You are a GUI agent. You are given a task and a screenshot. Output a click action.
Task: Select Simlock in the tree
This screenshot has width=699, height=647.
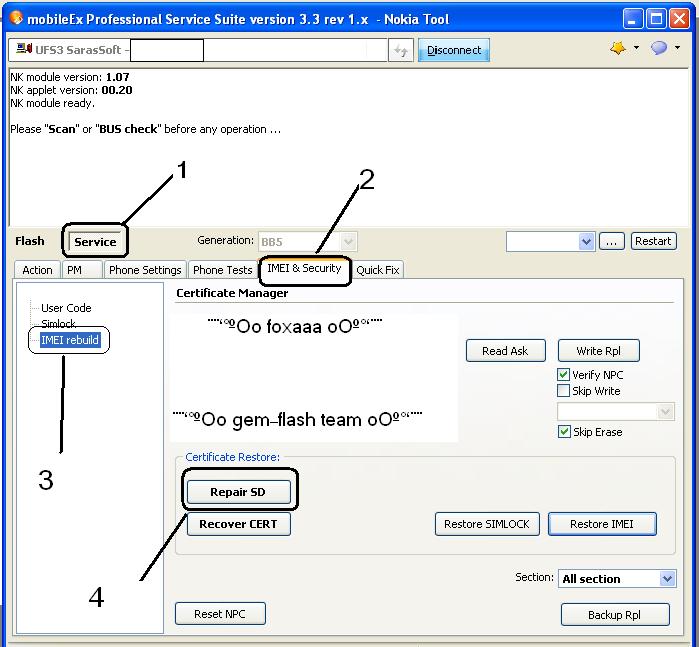point(58,324)
